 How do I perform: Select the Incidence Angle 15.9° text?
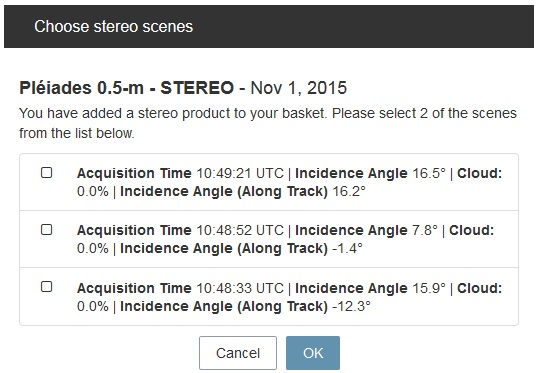coord(371,288)
